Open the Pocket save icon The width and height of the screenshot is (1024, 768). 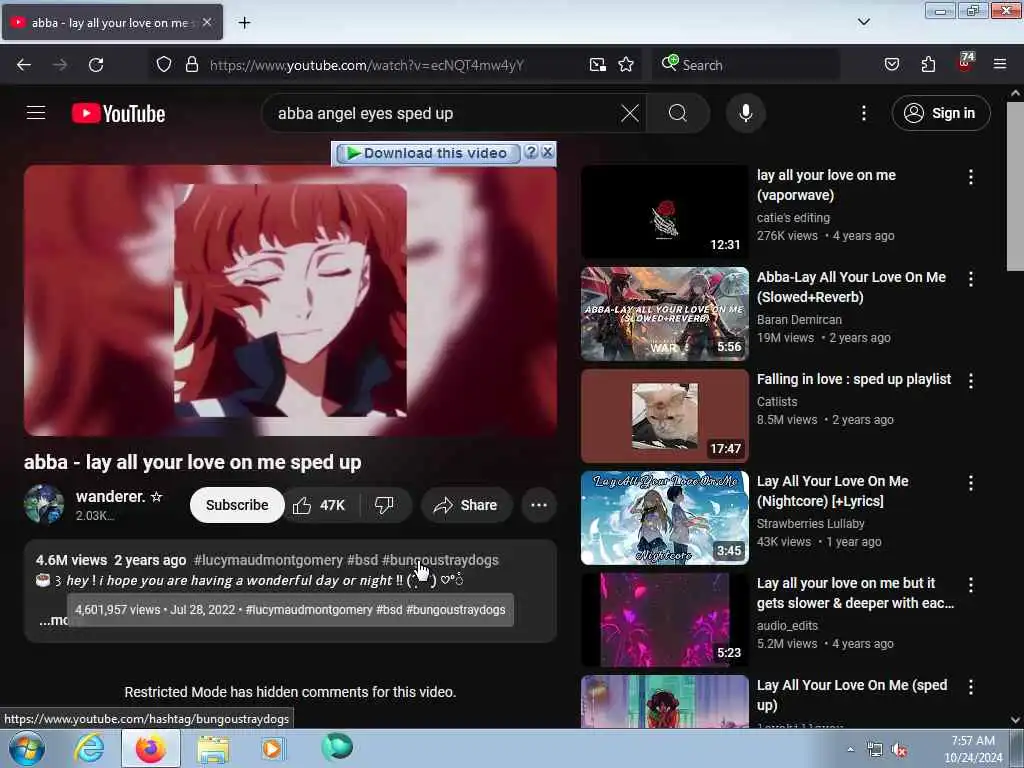[891, 65]
